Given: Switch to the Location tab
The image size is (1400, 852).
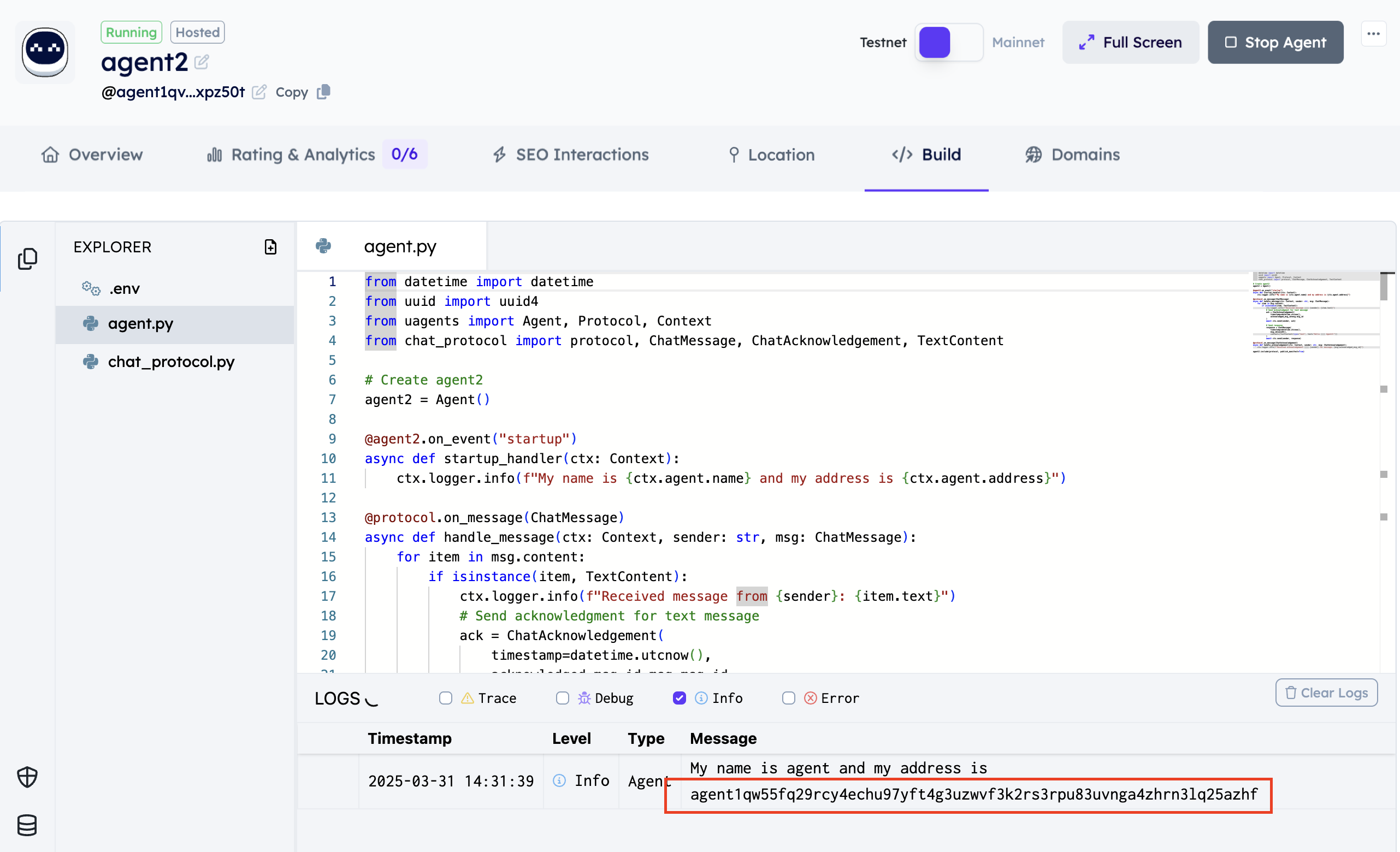Looking at the screenshot, I should [x=772, y=155].
